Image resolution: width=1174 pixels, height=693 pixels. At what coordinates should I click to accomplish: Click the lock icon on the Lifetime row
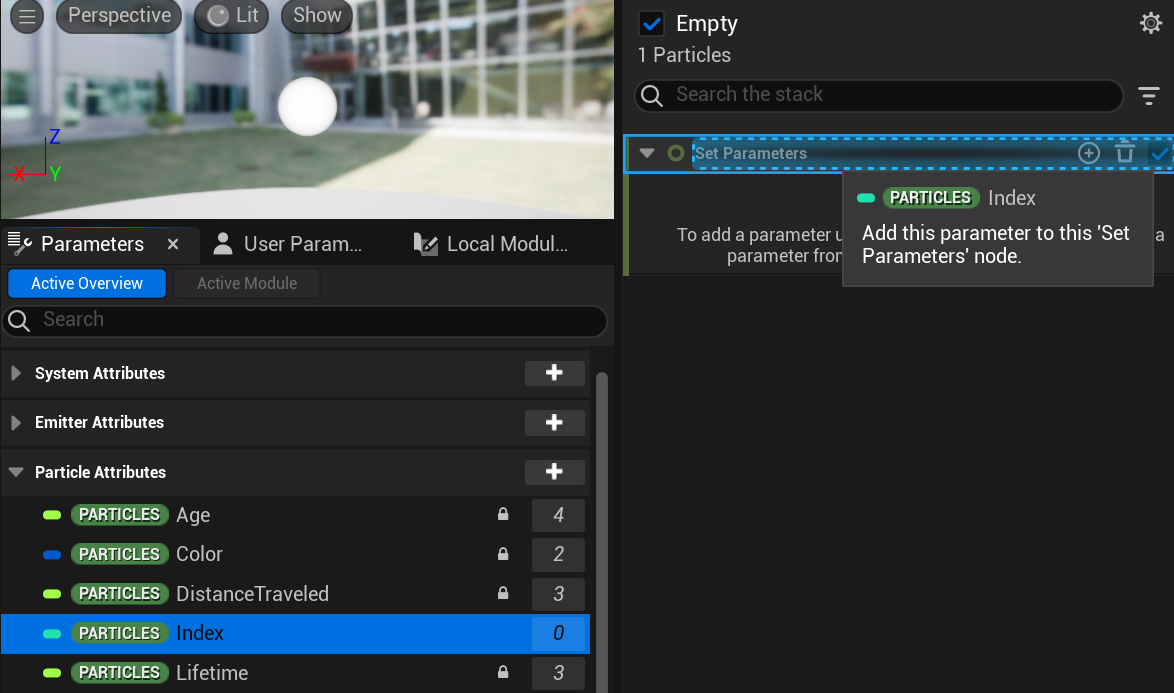point(503,672)
